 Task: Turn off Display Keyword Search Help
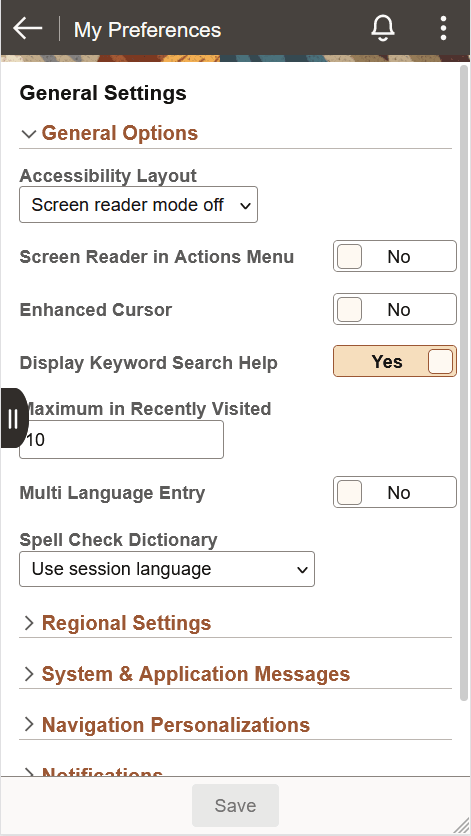coord(395,361)
